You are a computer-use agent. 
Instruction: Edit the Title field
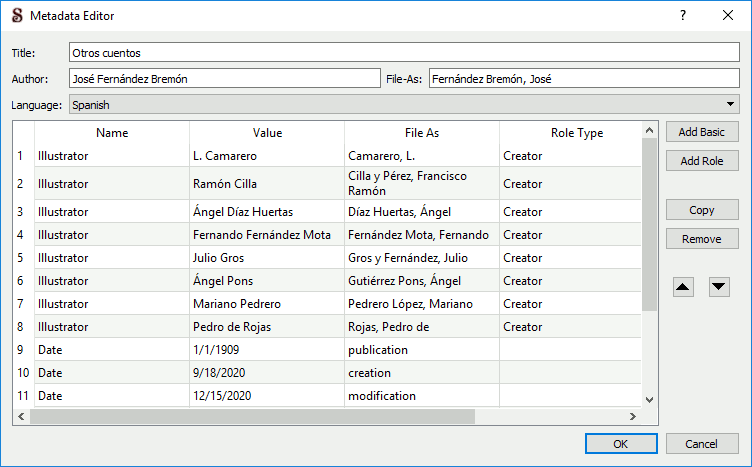tap(403, 52)
